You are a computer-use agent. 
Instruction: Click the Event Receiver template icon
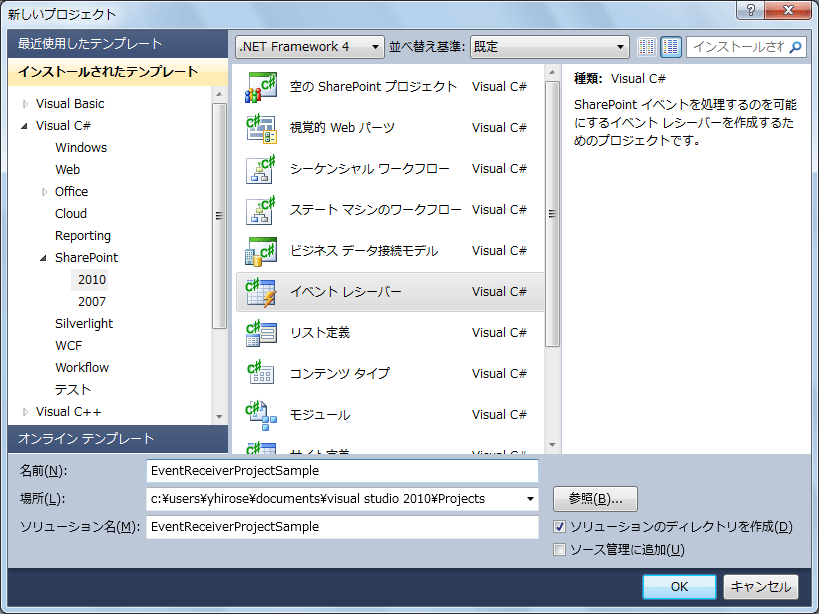(x=261, y=292)
